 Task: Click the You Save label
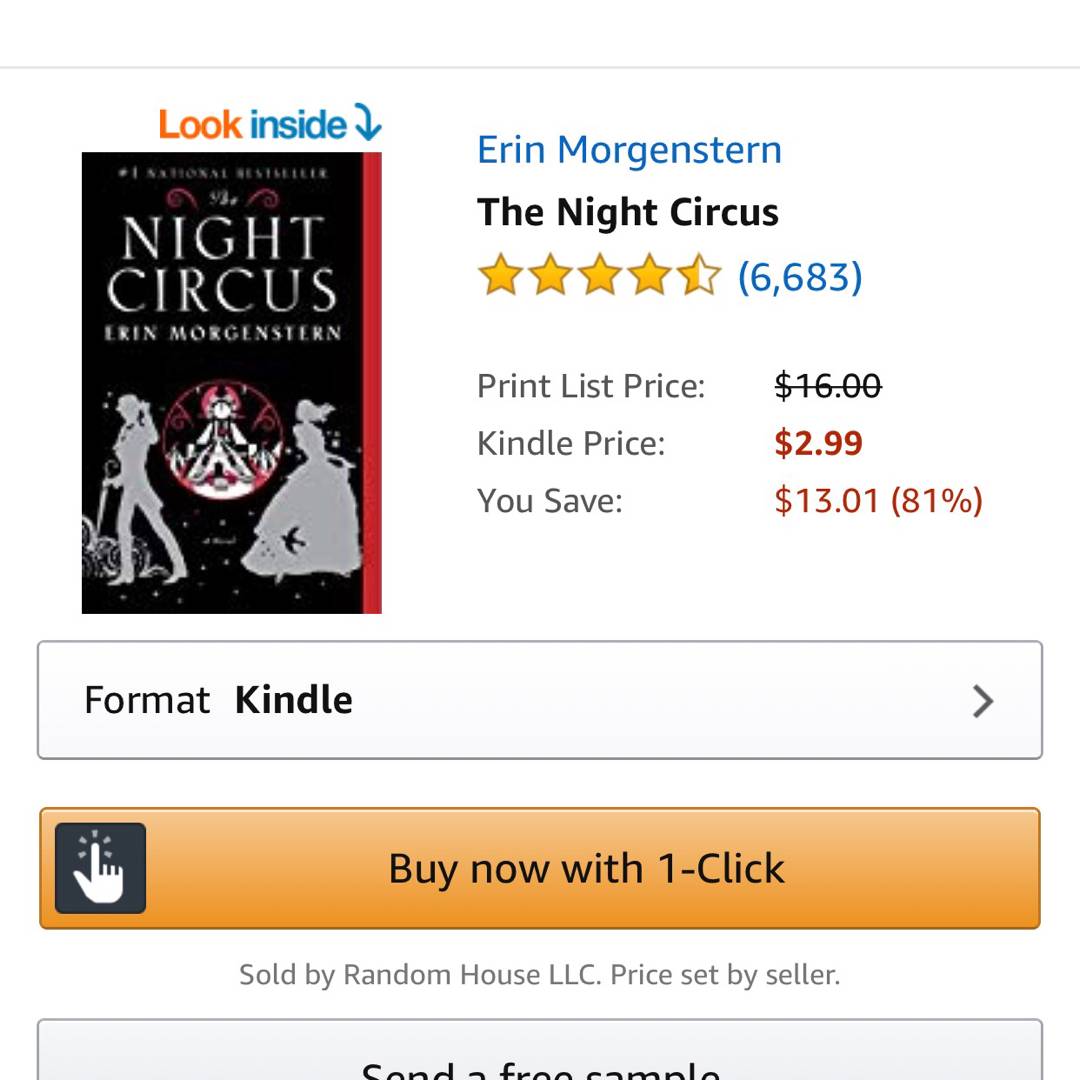pyautogui.click(x=549, y=500)
